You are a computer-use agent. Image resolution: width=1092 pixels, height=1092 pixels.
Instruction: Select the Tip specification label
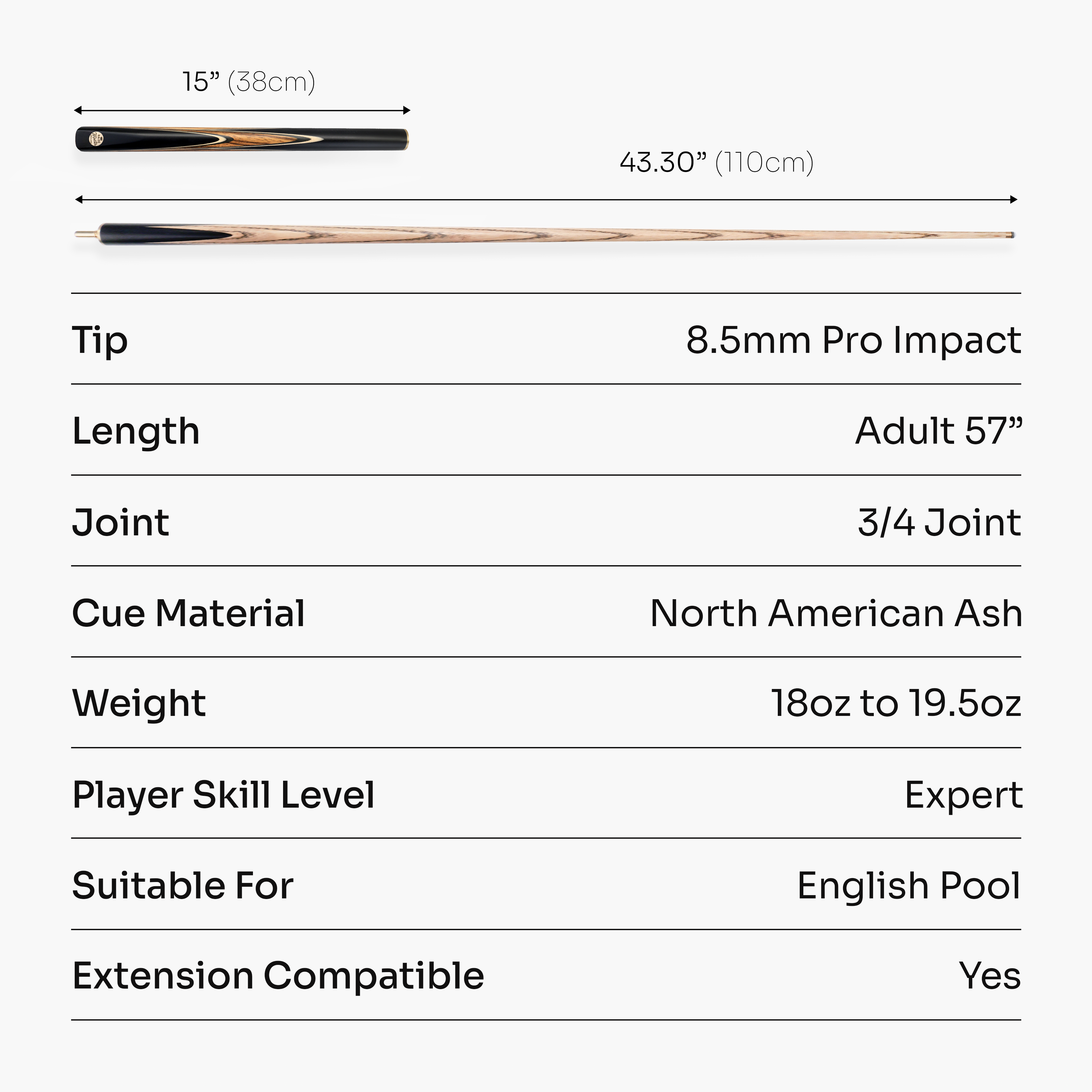[100, 341]
